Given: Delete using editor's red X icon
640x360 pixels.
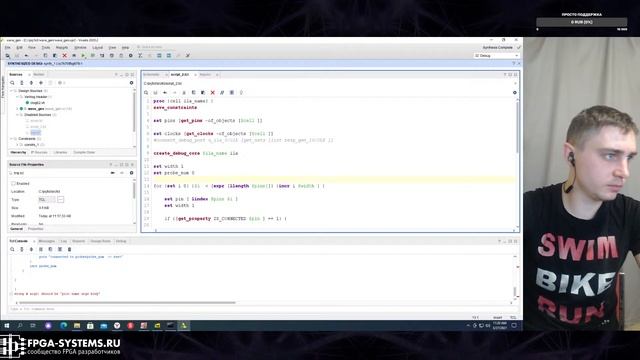Looking at the screenshot, I should pos(213,93).
